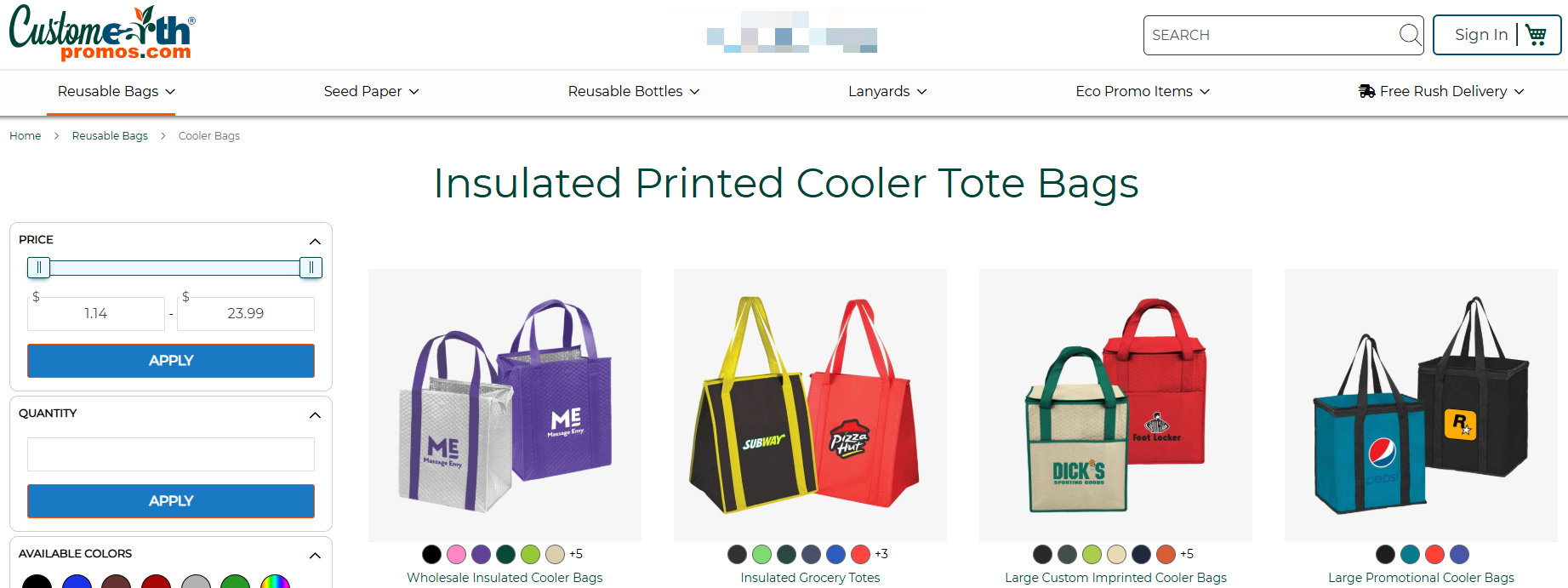Screen dimensions: 1568x588
Task: Click the Sign In button
Action: pyautogui.click(x=1481, y=35)
